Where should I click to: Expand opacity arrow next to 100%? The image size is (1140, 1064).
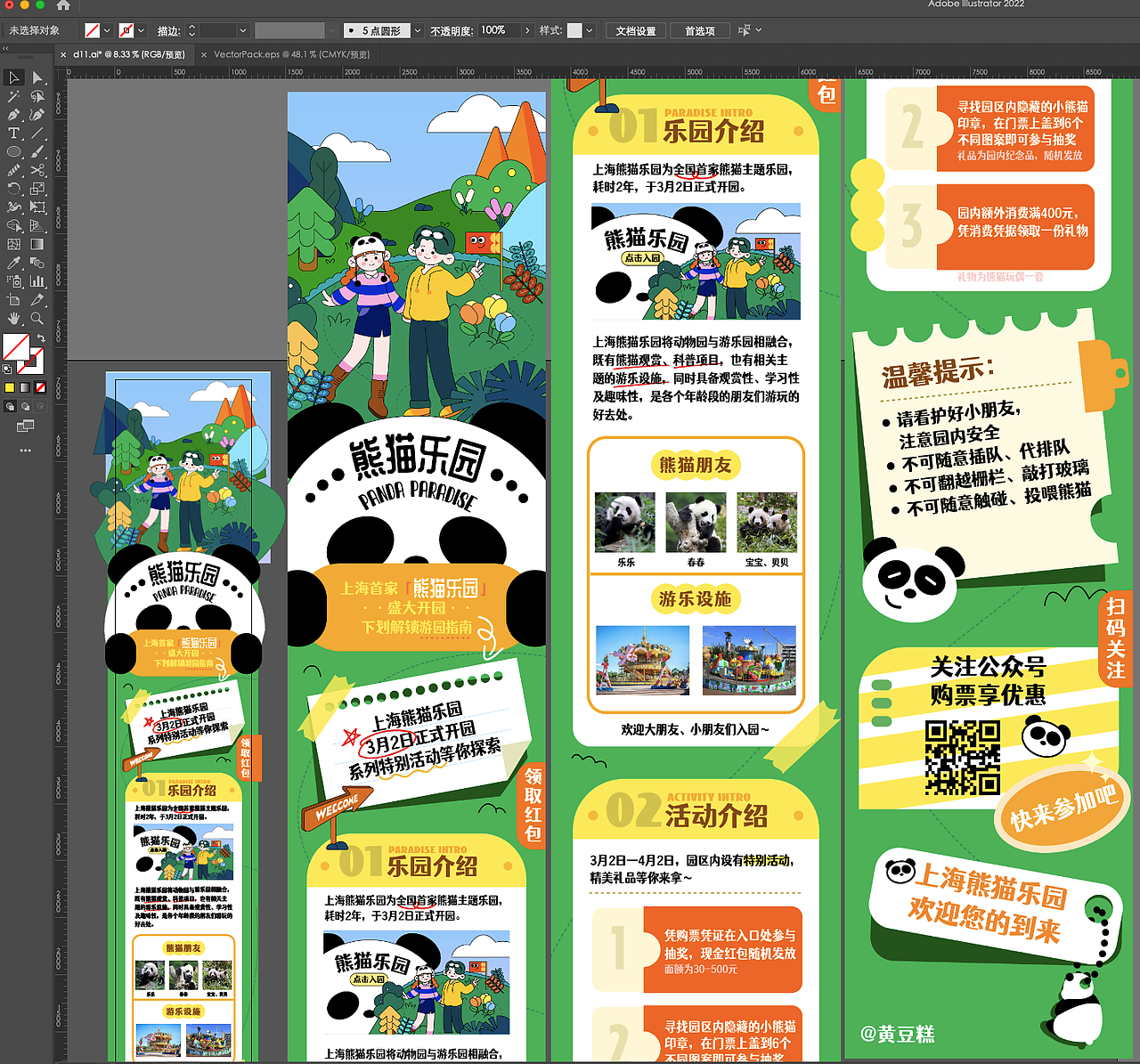coord(527,30)
